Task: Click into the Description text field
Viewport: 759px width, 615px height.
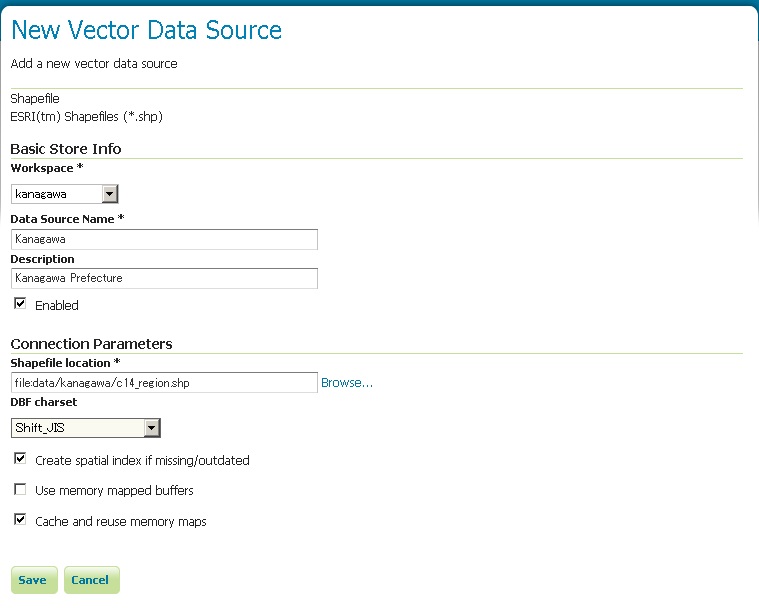Action: (x=164, y=278)
